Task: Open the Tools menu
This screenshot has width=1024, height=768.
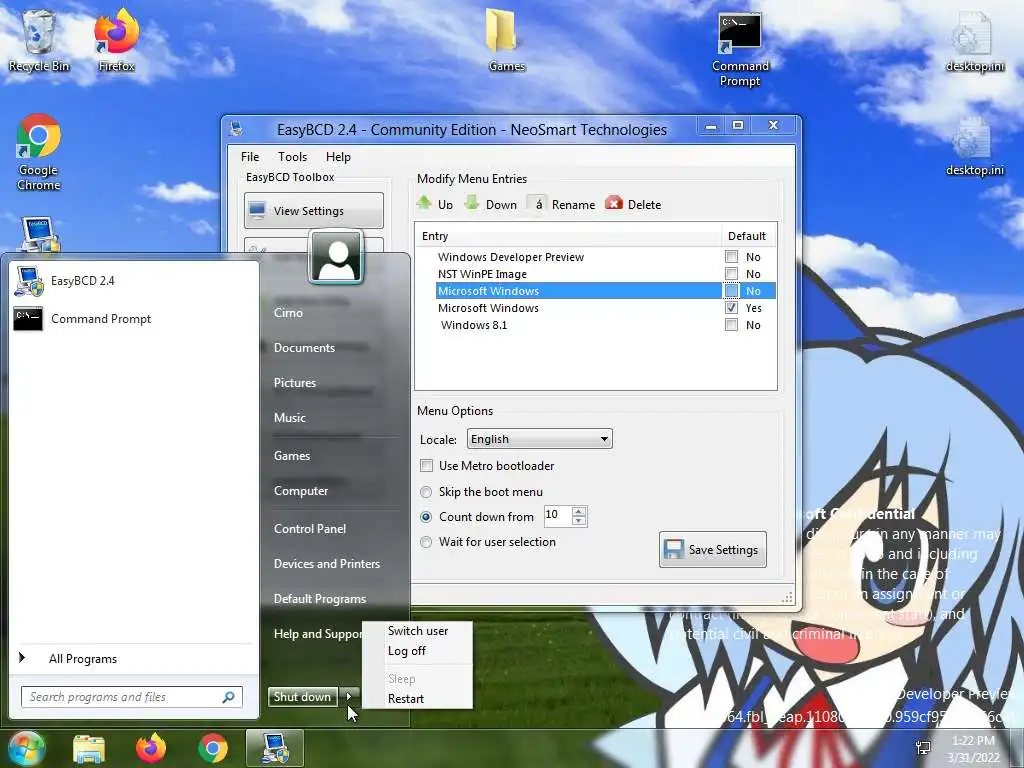Action: pyautogui.click(x=293, y=157)
